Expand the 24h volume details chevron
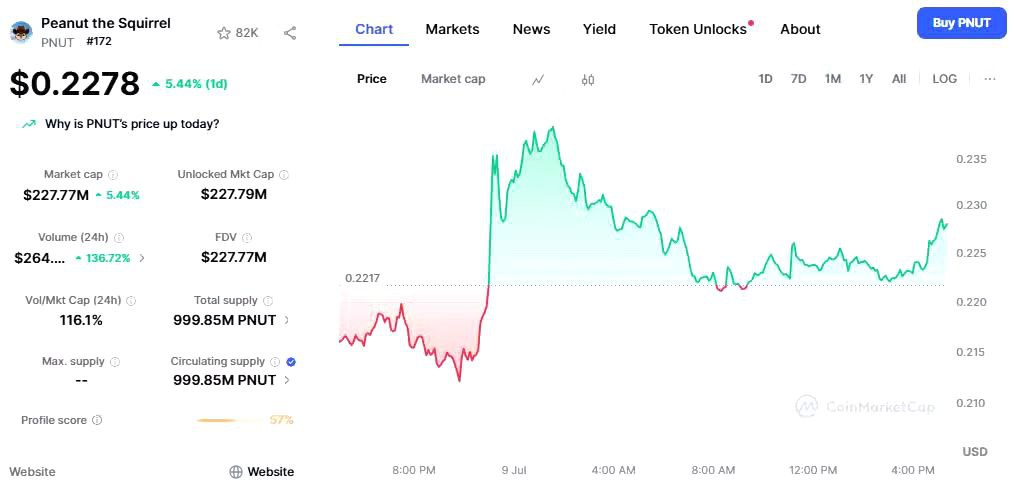The height and width of the screenshot is (482, 1014). click(141, 258)
